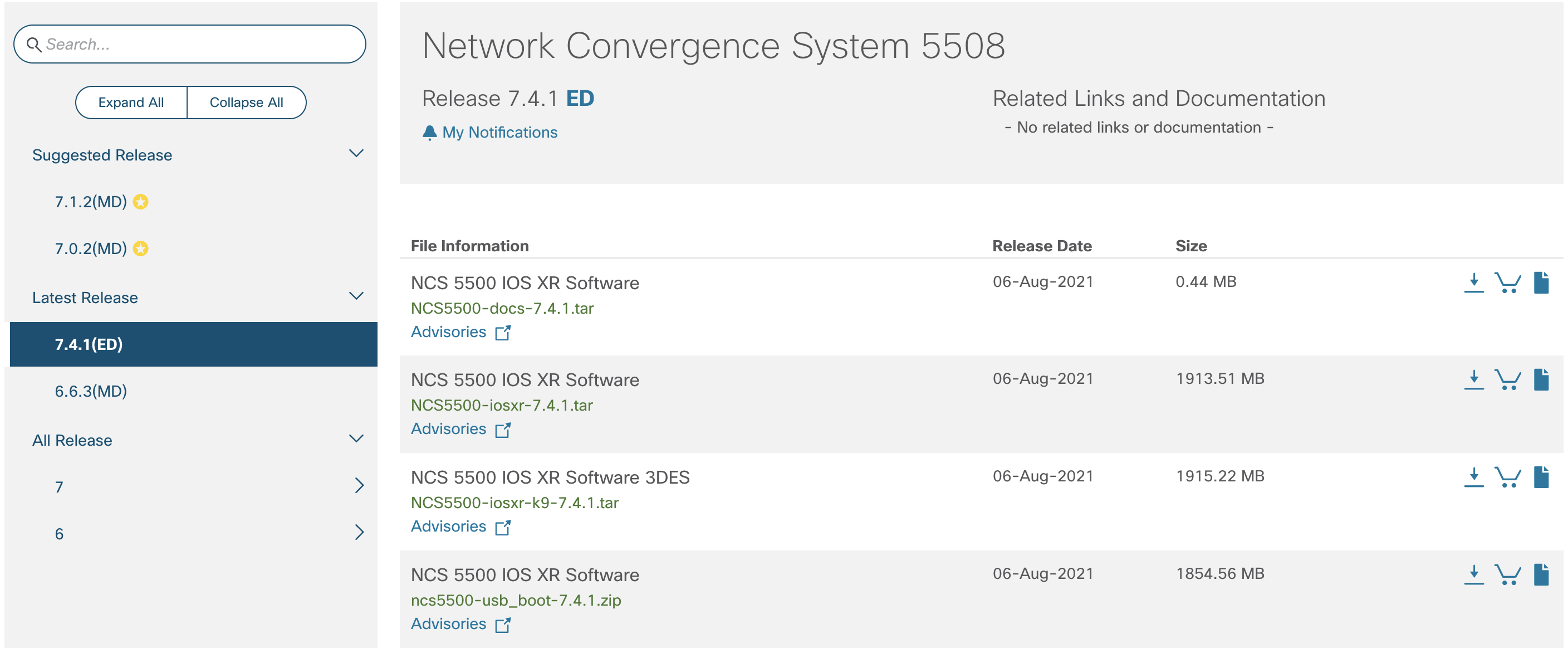Expand release 7 branch arrow
The width and height of the screenshot is (1568, 653).
[x=359, y=485]
